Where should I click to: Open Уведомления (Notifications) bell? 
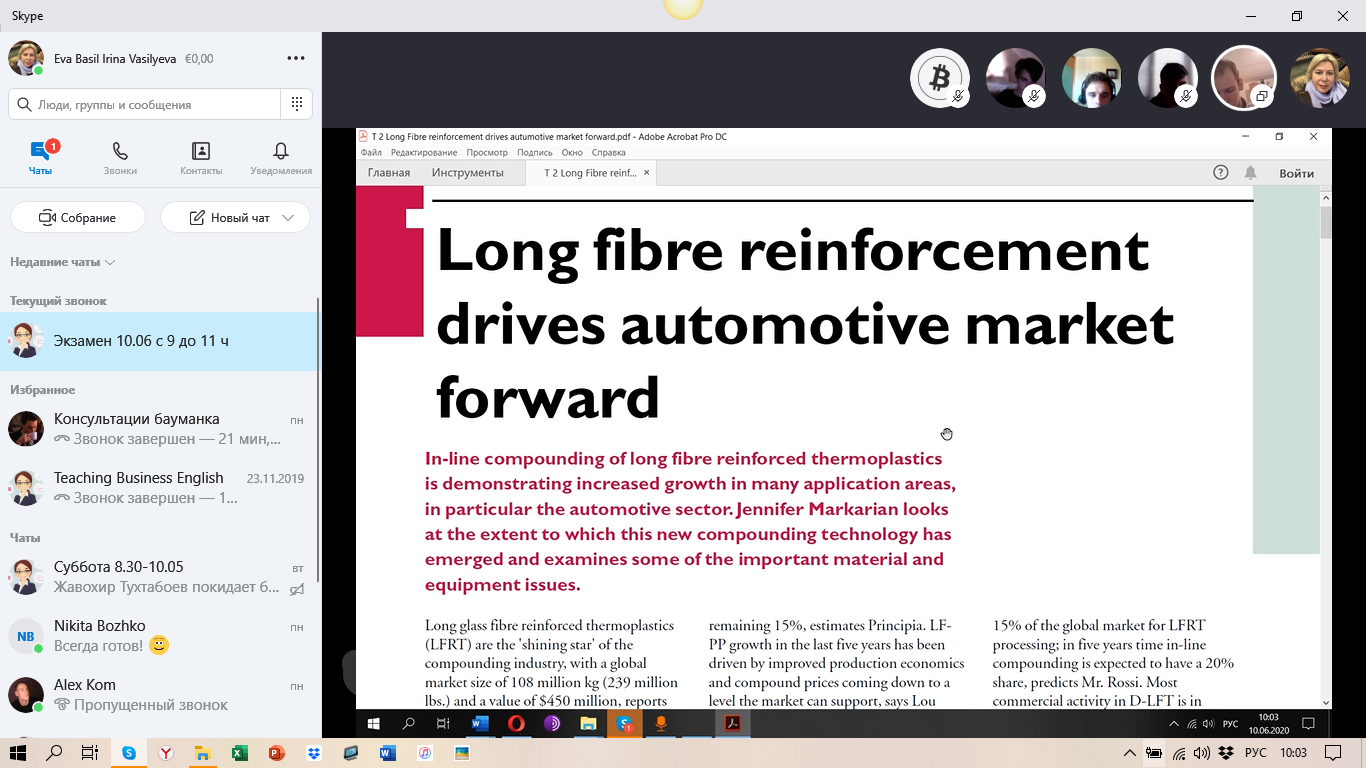point(281,158)
